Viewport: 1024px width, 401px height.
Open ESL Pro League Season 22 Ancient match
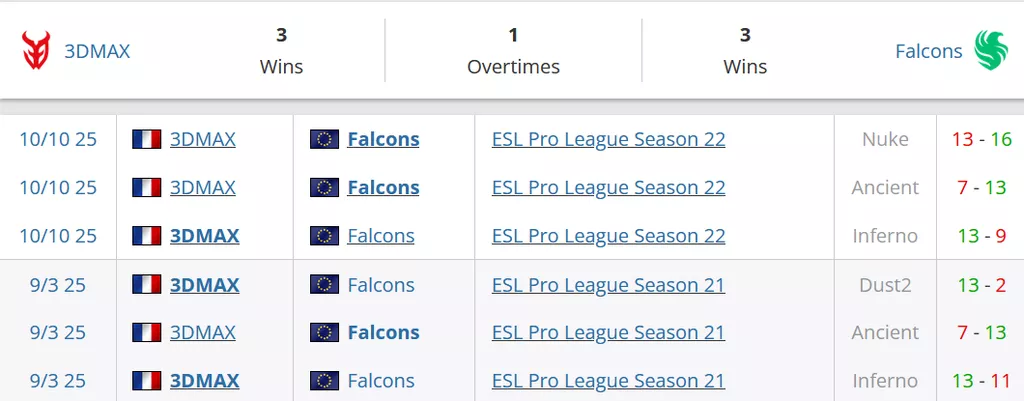click(x=608, y=187)
